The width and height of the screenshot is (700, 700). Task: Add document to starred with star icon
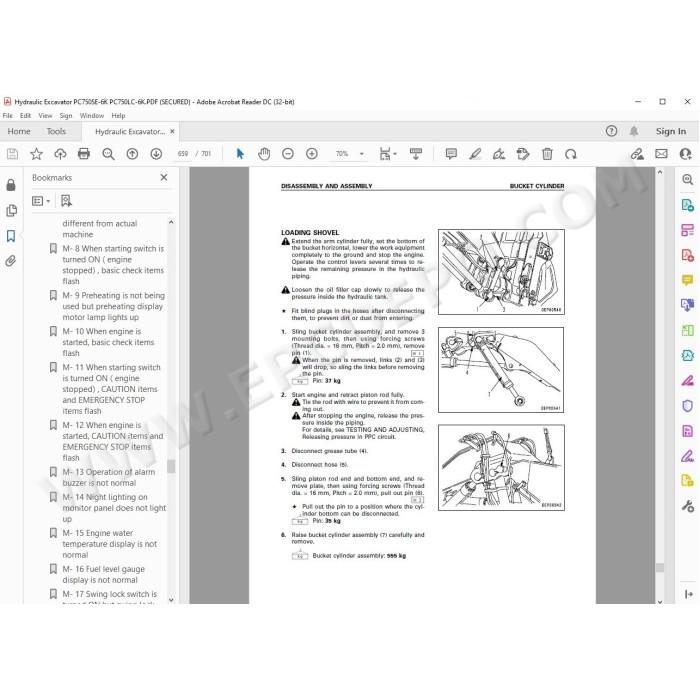[x=36, y=154]
